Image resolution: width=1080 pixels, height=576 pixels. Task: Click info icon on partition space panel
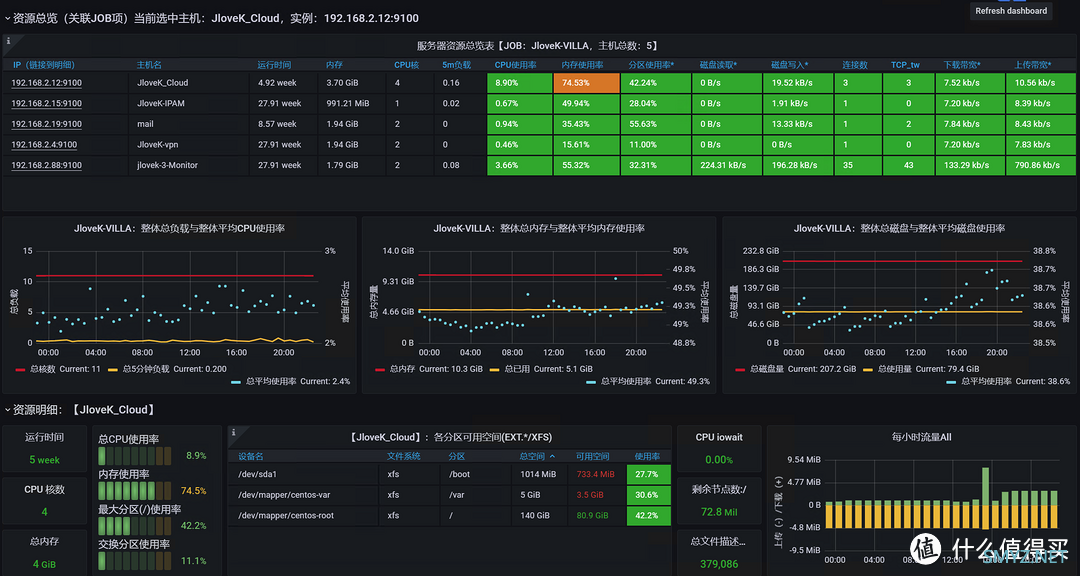pyautogui.click(x=233, y=432)
